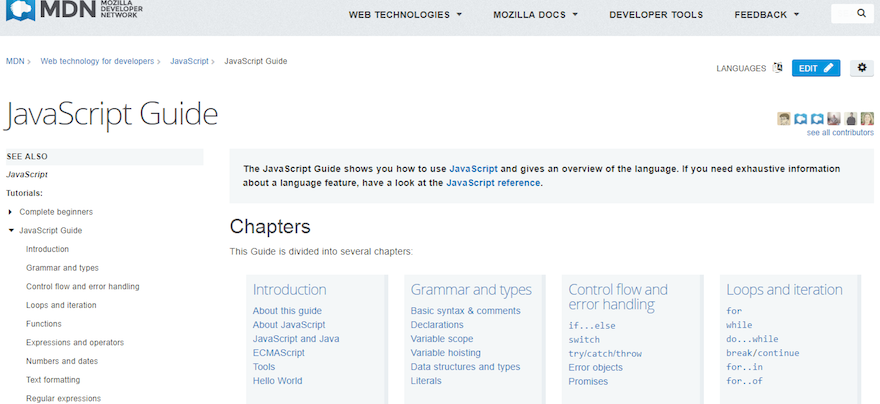This screenshot has width=880, height=404.
Task: Select Introduction in the sidebar
Action: click(48, 249)
